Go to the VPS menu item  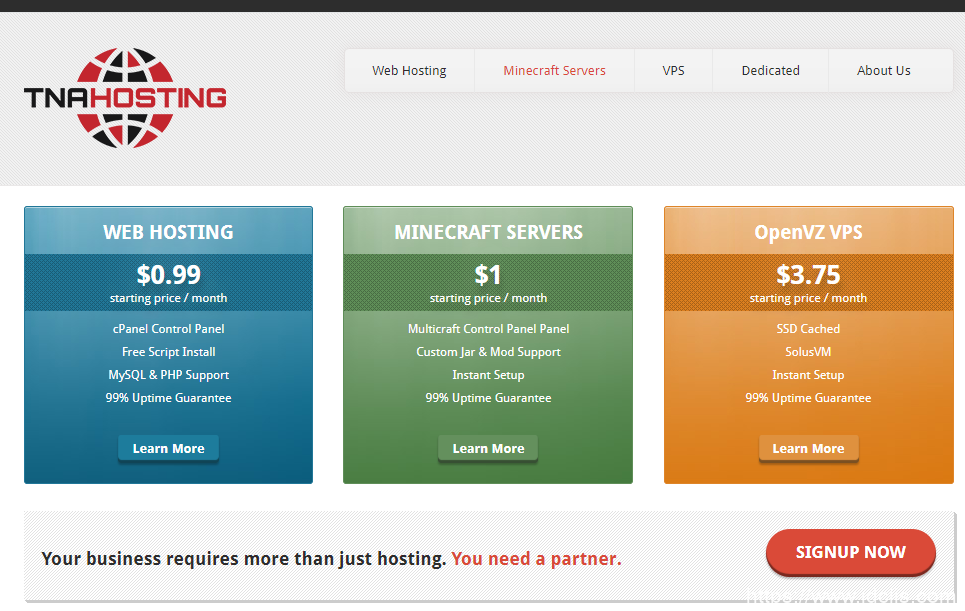tap(673, 71)
